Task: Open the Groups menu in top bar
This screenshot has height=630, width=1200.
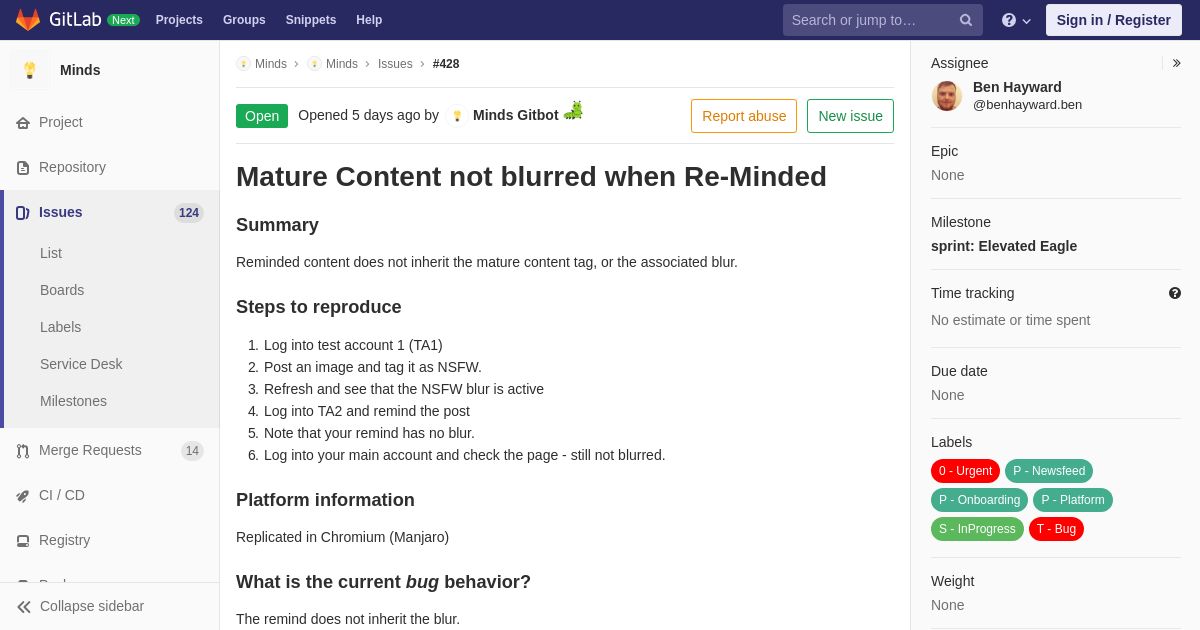Action: click(x=244, y=20)
